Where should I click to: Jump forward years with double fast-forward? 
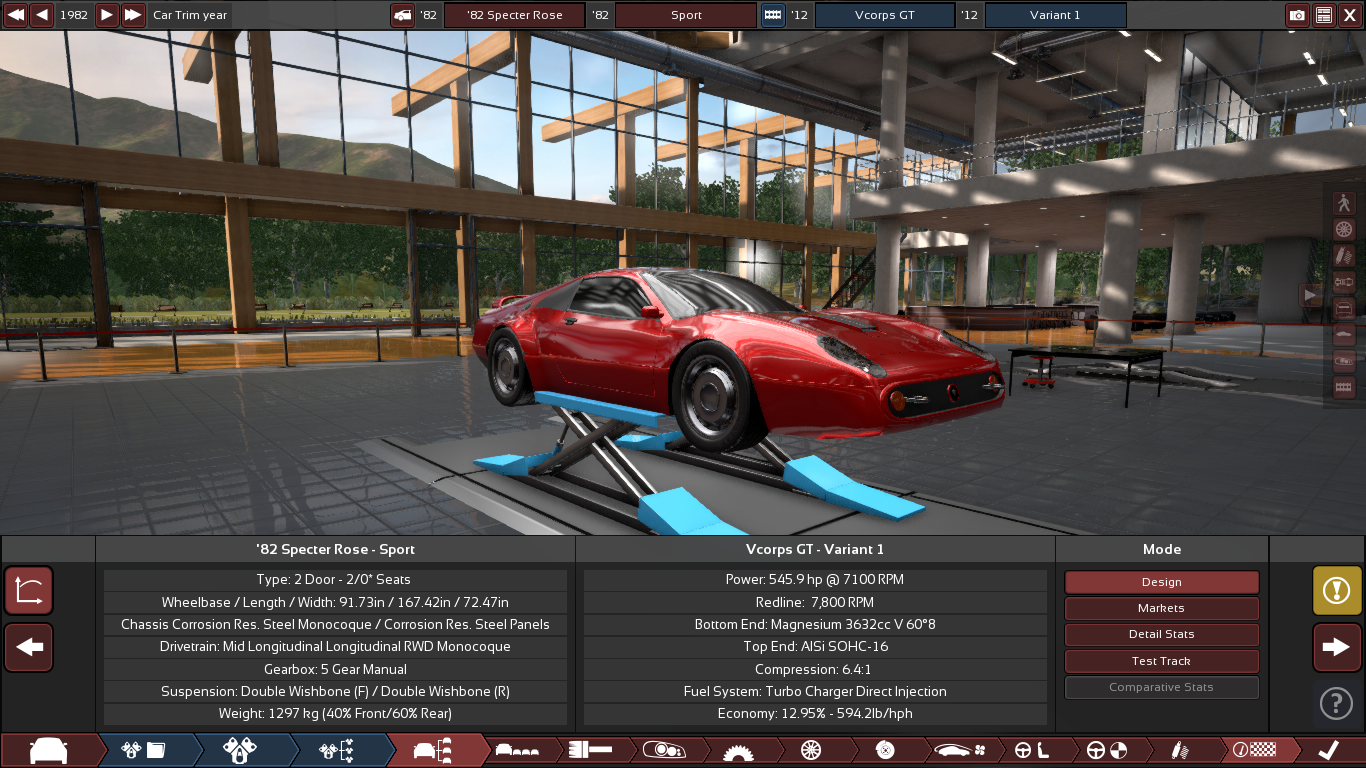134,15
